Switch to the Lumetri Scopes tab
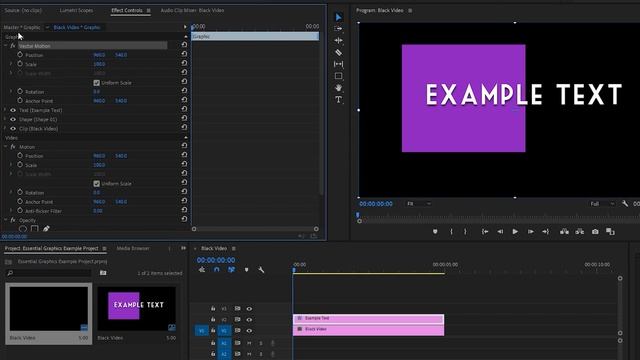This screenshot has height=360, width=640. pos(76,10)
